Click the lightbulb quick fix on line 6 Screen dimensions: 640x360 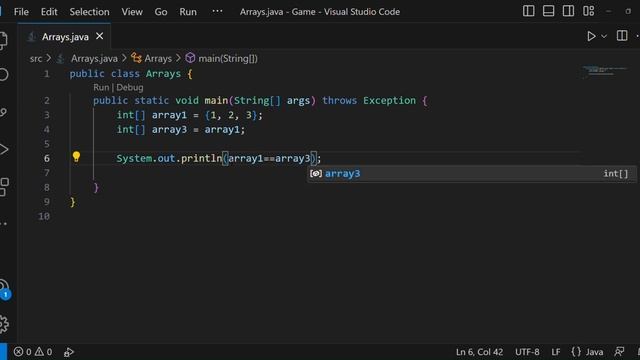point(76,157)
